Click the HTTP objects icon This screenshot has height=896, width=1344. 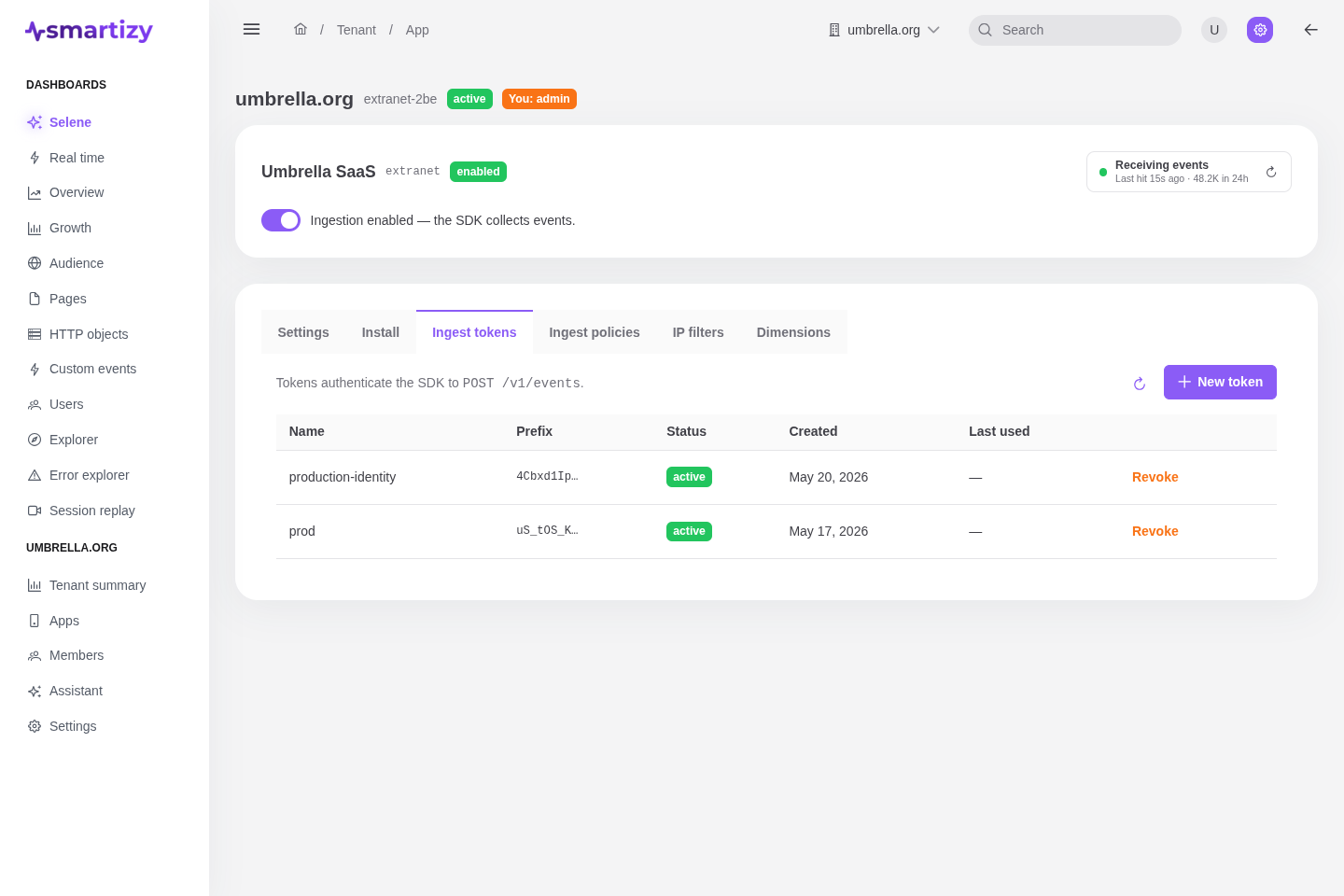[35, 334]
